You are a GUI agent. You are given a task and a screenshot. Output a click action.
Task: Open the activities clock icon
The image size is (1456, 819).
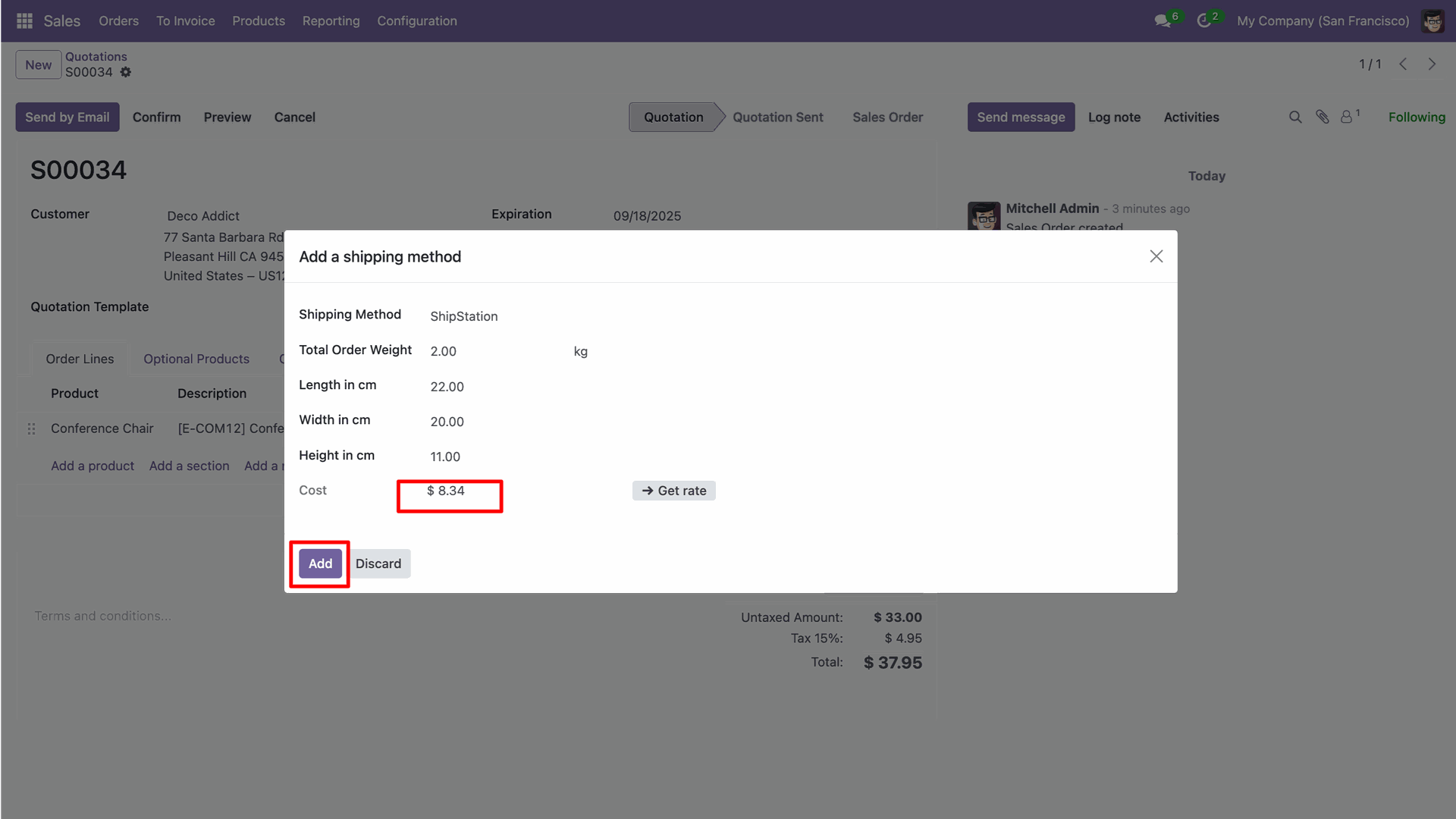[x=1203, y=21]
